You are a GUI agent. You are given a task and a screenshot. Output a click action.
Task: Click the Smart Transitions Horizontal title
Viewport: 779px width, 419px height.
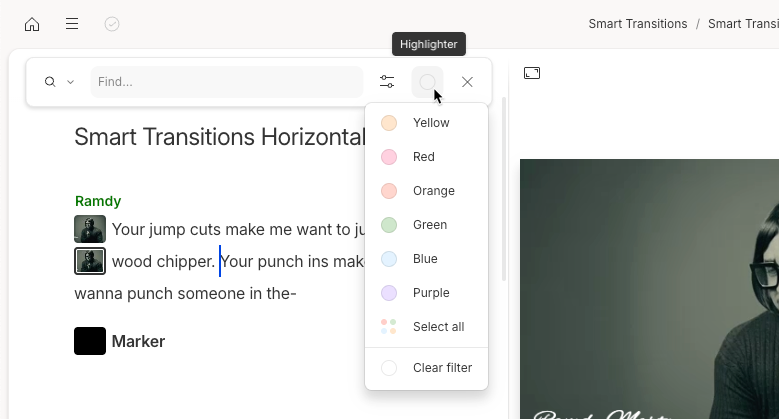click(220, 137)
